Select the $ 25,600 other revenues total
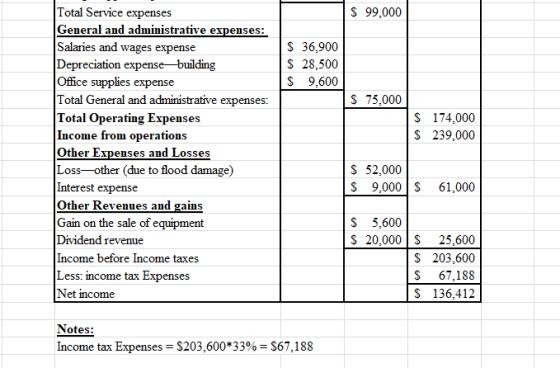The height and width of the screenshot is (368, 560). coord(444,240)
